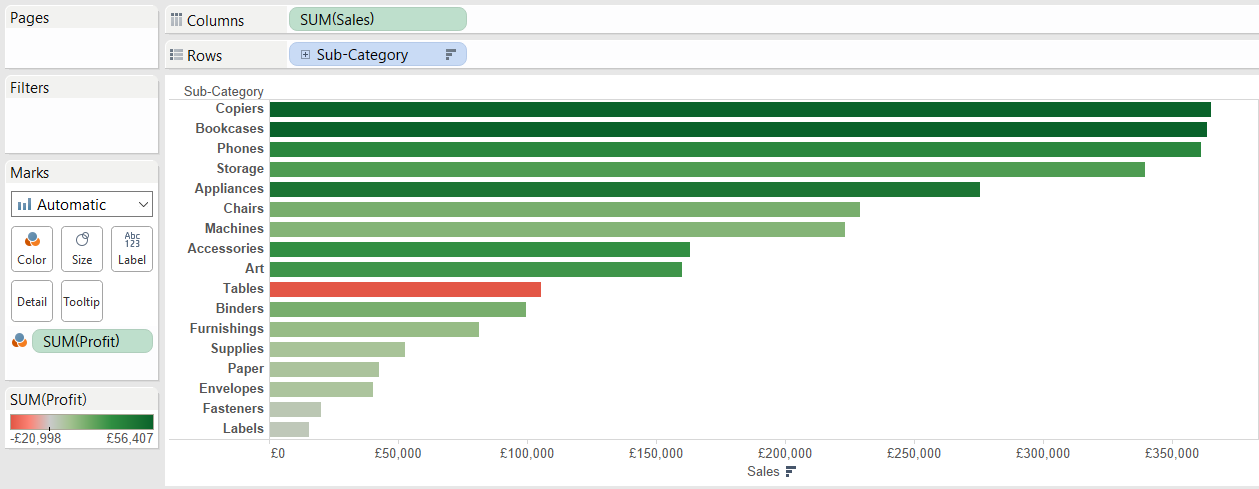Select the SUM(Profit) pill in Marks
Screen dimensions: 1259x489
(92, 341)
